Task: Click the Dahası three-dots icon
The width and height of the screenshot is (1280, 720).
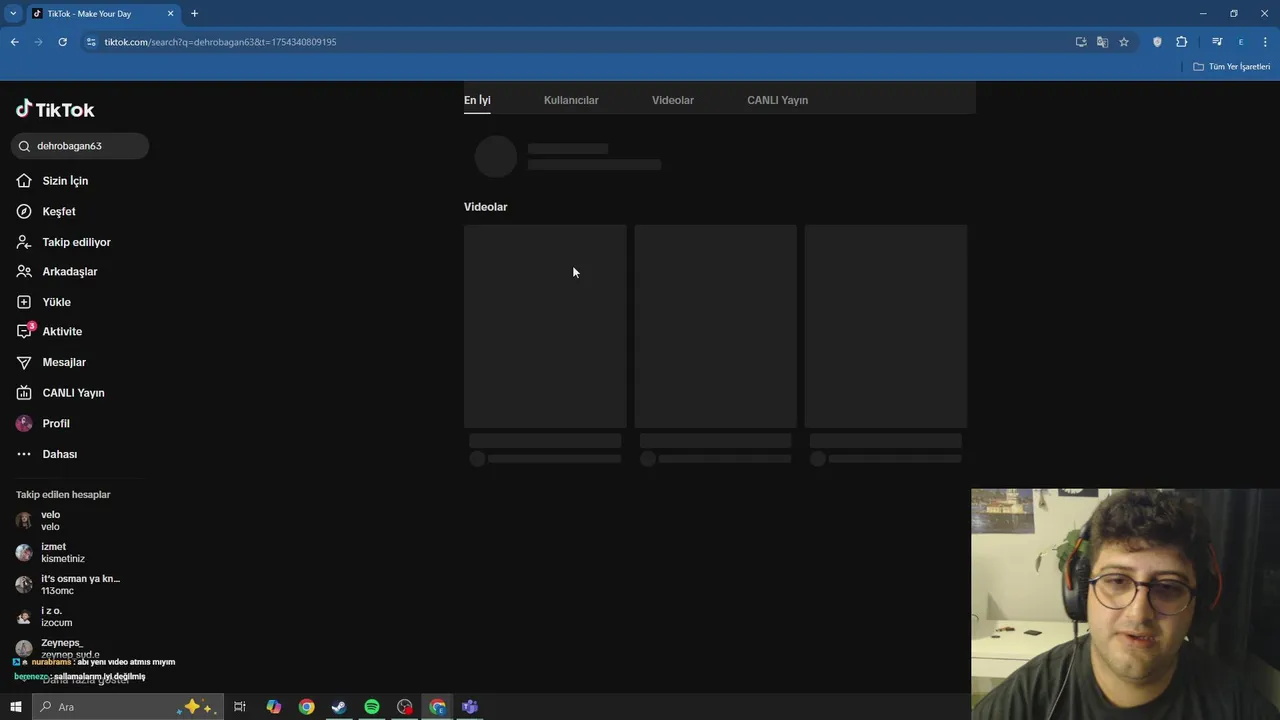Action: 24,454
